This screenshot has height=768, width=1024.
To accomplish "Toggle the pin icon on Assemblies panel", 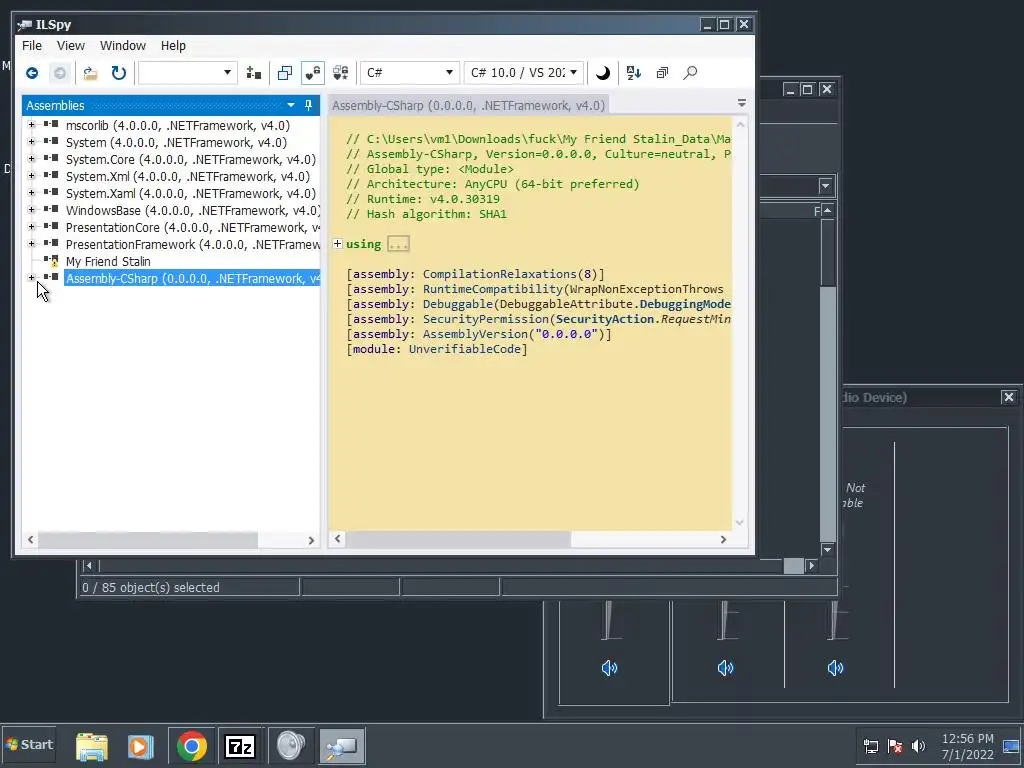I will click(309, 105).
